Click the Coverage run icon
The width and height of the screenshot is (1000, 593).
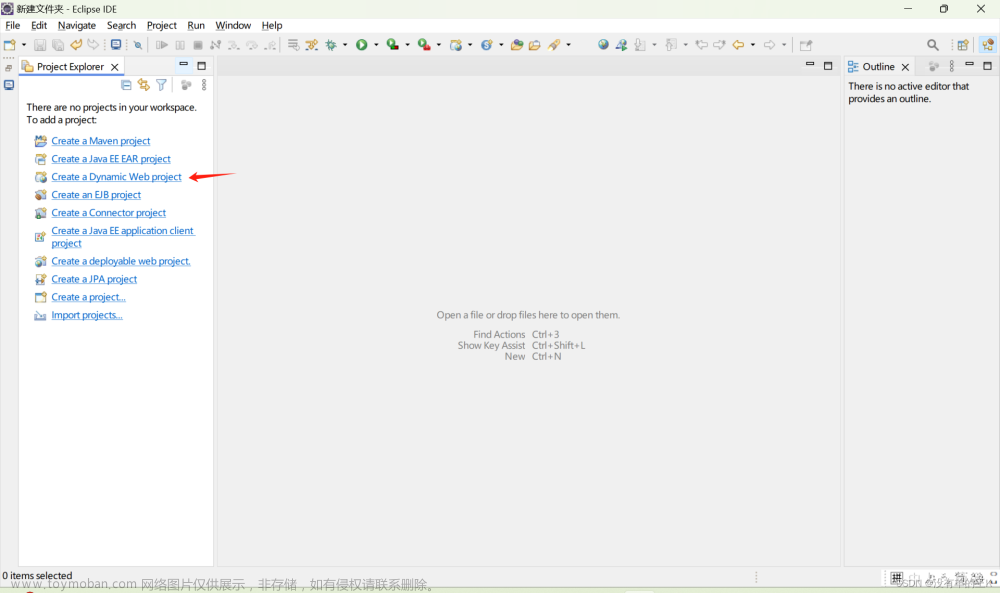click(393, 45)
